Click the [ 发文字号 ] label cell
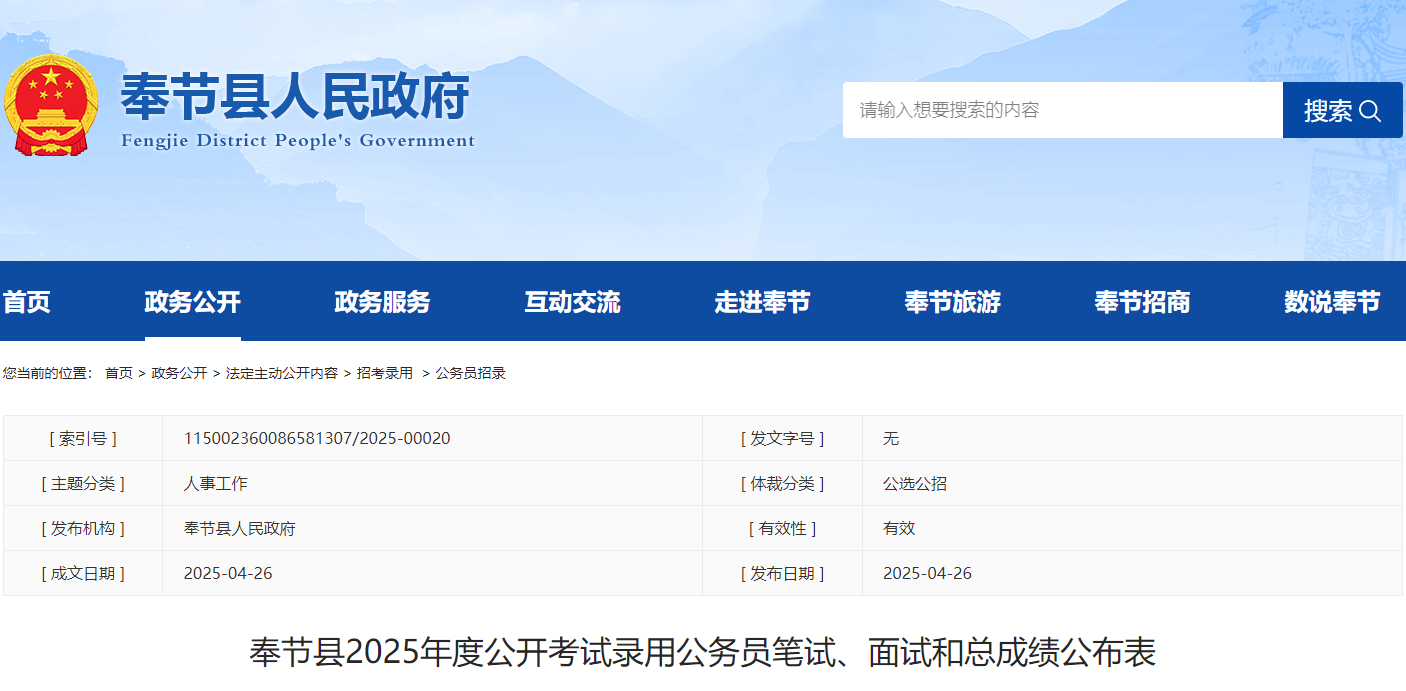The height and width of the screenshot is (691, 1406). [x=783, y=438]
